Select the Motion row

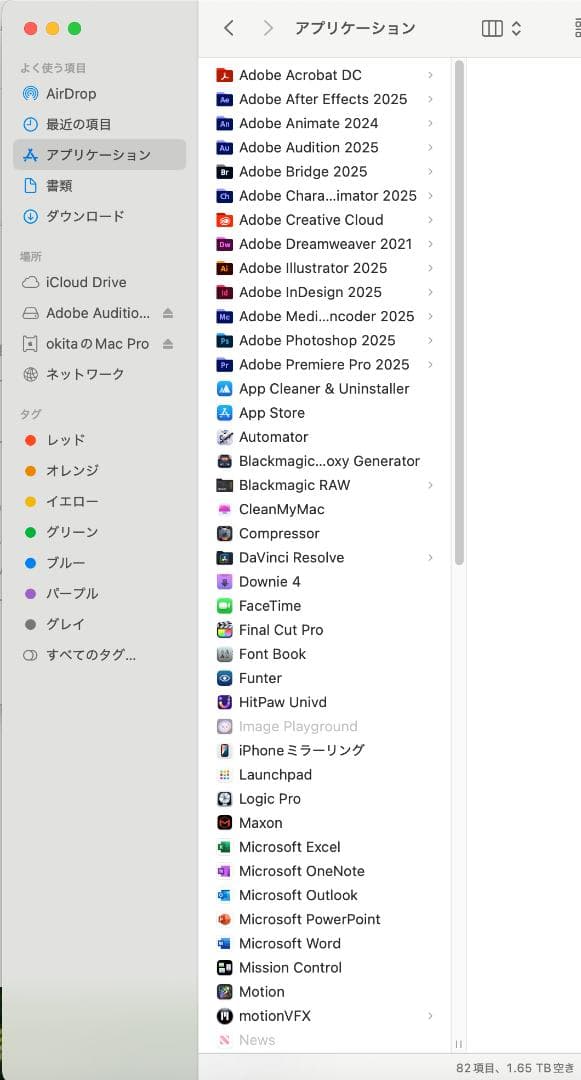[x=326, y=991]
